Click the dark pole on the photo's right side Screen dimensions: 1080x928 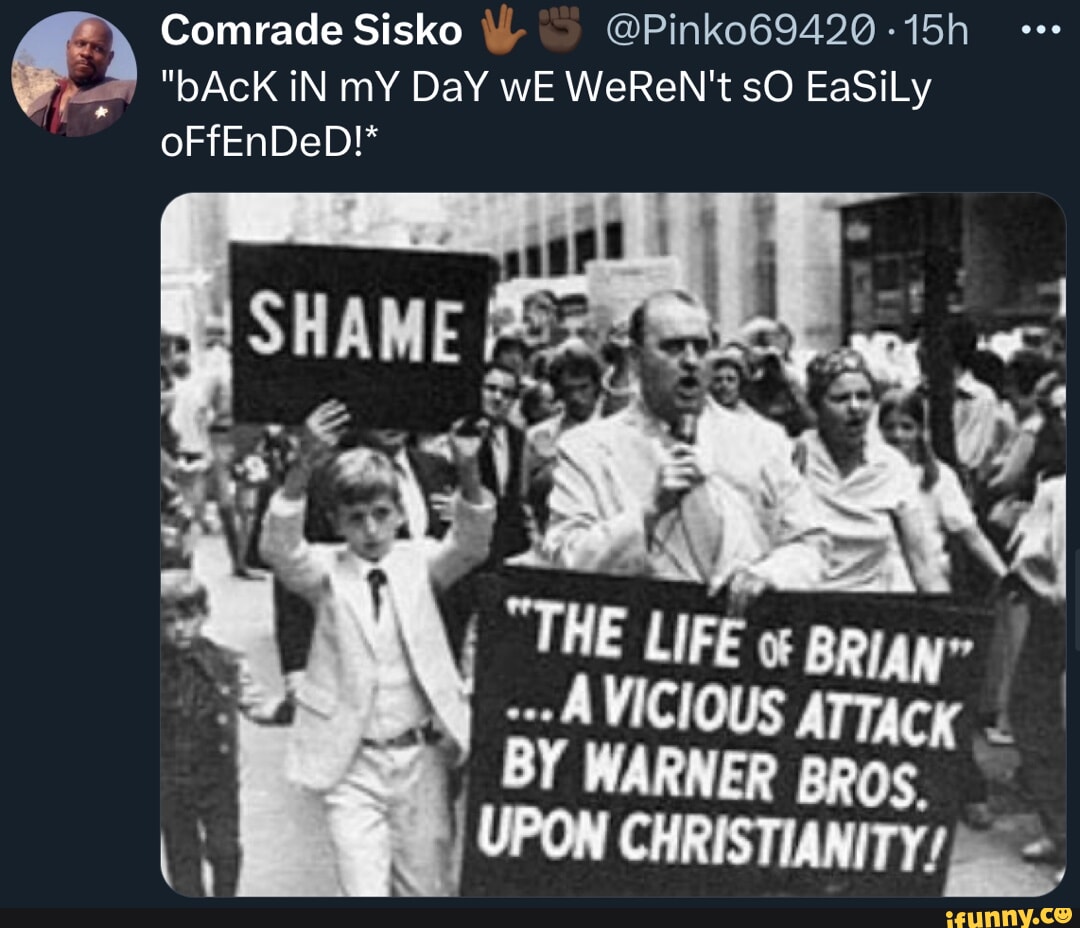(x=940, y=331)
